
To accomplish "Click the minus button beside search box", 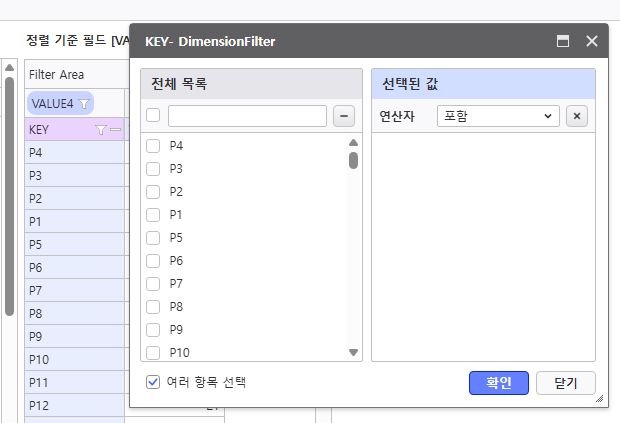I will [343, 116].
